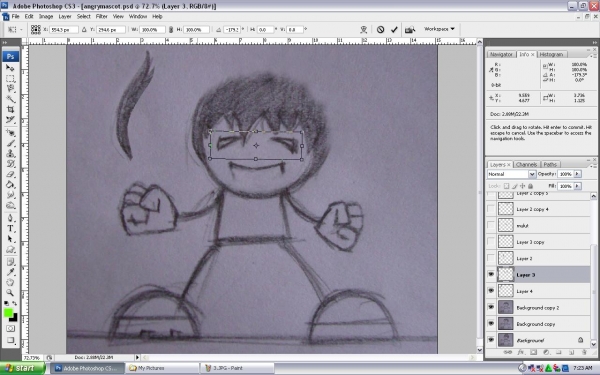Image resolution: width=600 pixels, height=375 pixels.
Task: Cancel the transform in options bar
Action: pyautogui.click(x=380, y=29)
